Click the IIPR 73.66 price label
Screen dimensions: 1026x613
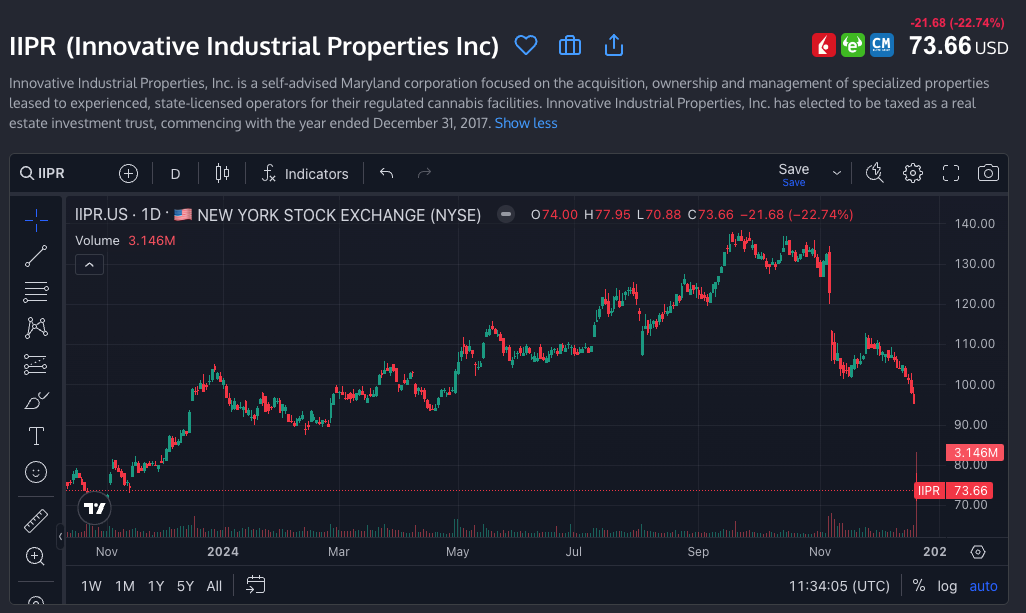pyautogui.click(x=953, y=491)
